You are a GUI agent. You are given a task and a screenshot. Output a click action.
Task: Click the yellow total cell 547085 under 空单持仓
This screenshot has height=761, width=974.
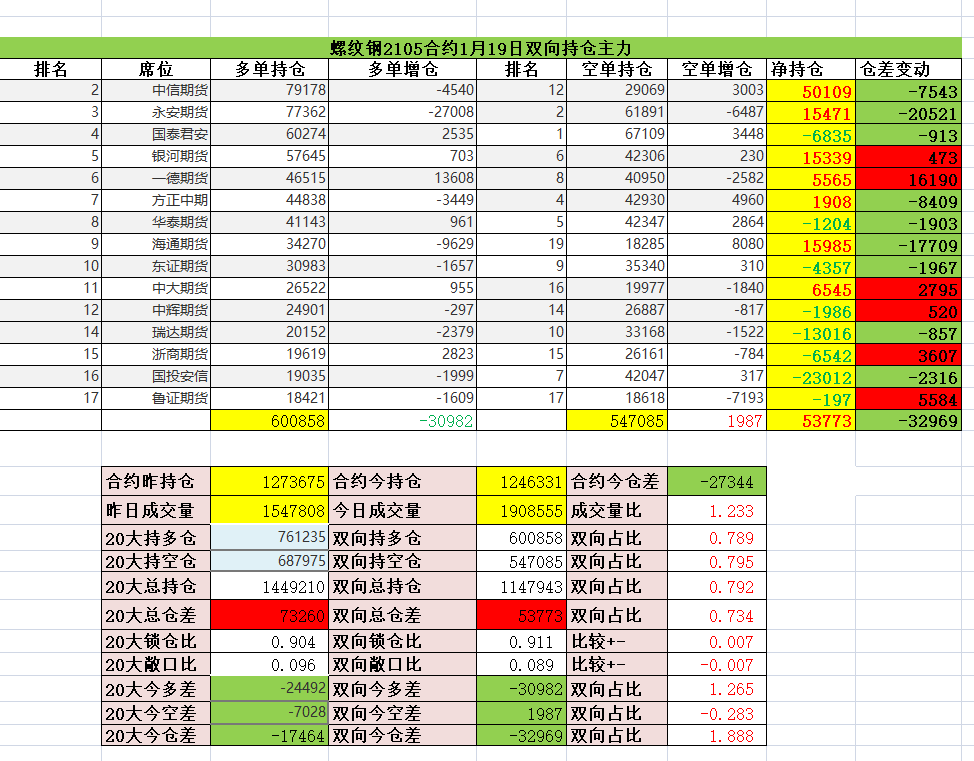click(617, 421)
